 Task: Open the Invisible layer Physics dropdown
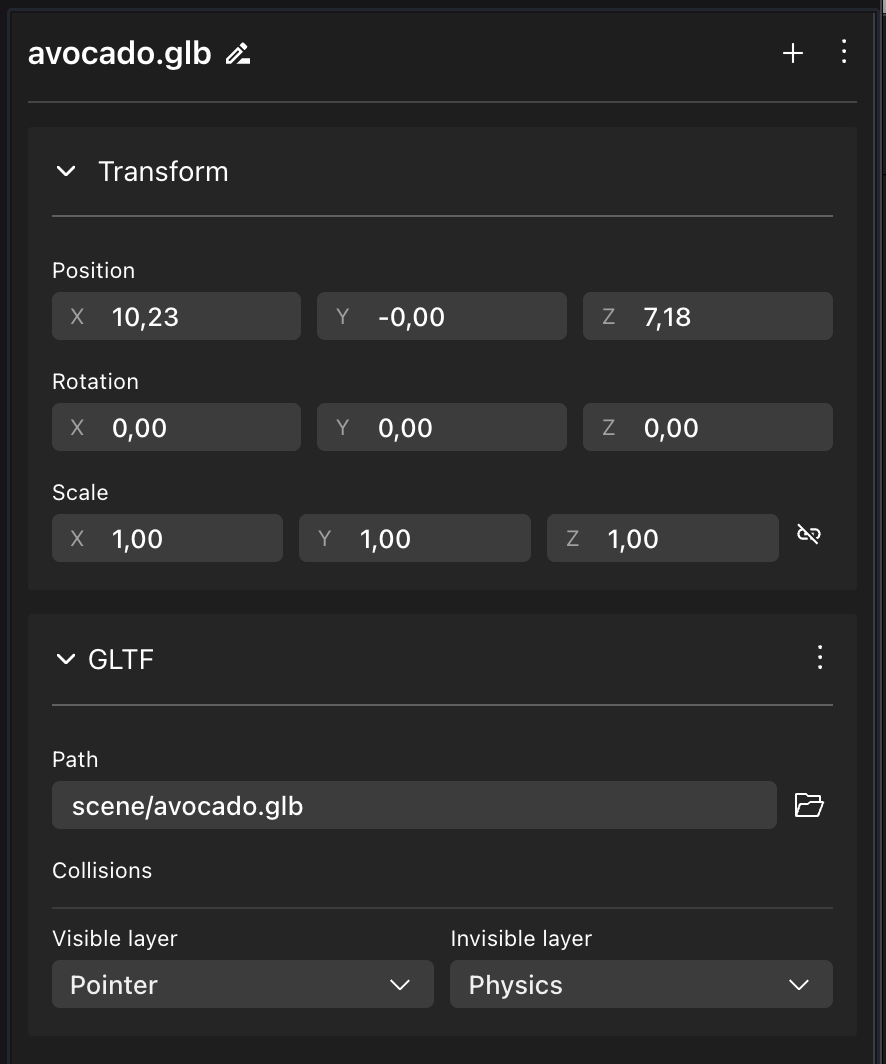click(x=641, y=985)
